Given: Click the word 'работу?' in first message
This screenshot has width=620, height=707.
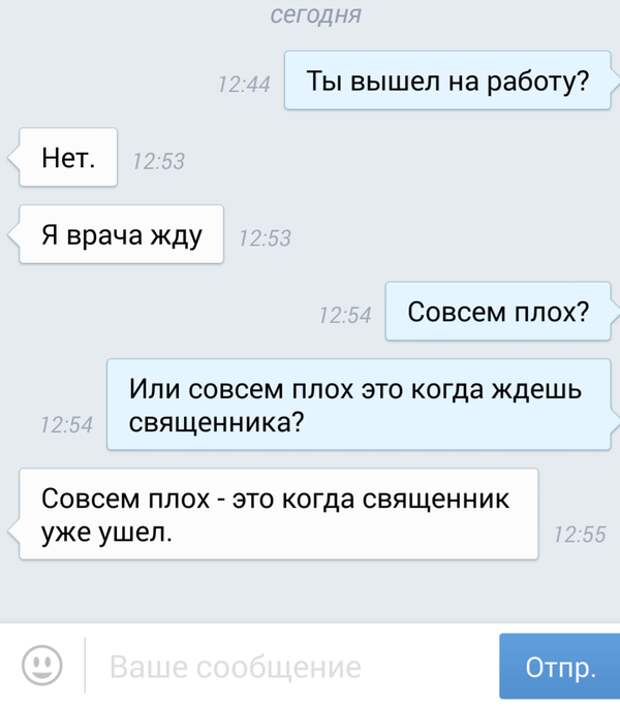Looking at the screenshot, I should 538,82.
